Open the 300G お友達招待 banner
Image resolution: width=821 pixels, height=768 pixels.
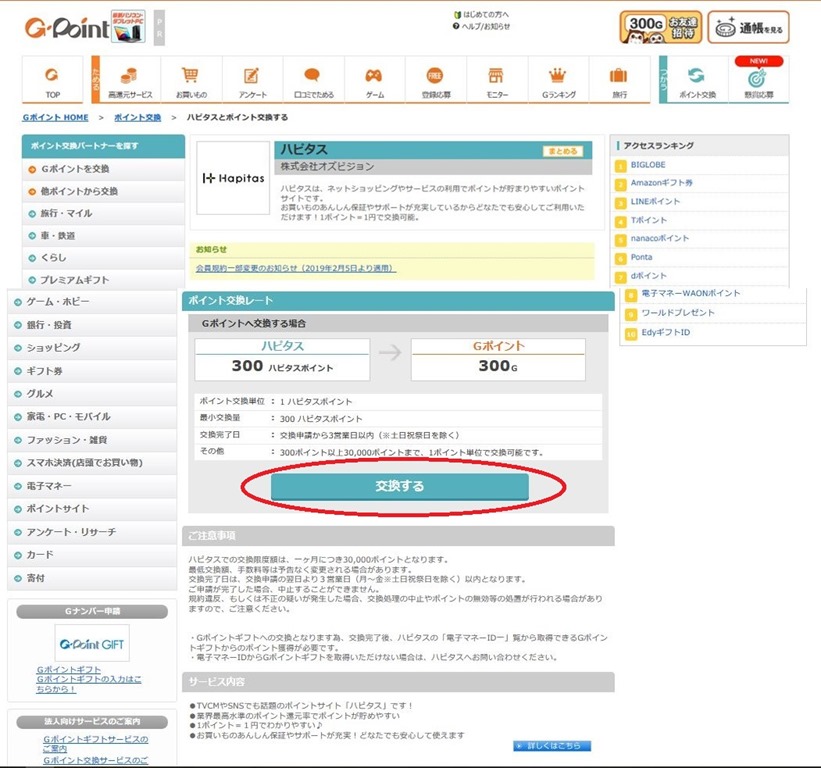[x=660, y=27]
